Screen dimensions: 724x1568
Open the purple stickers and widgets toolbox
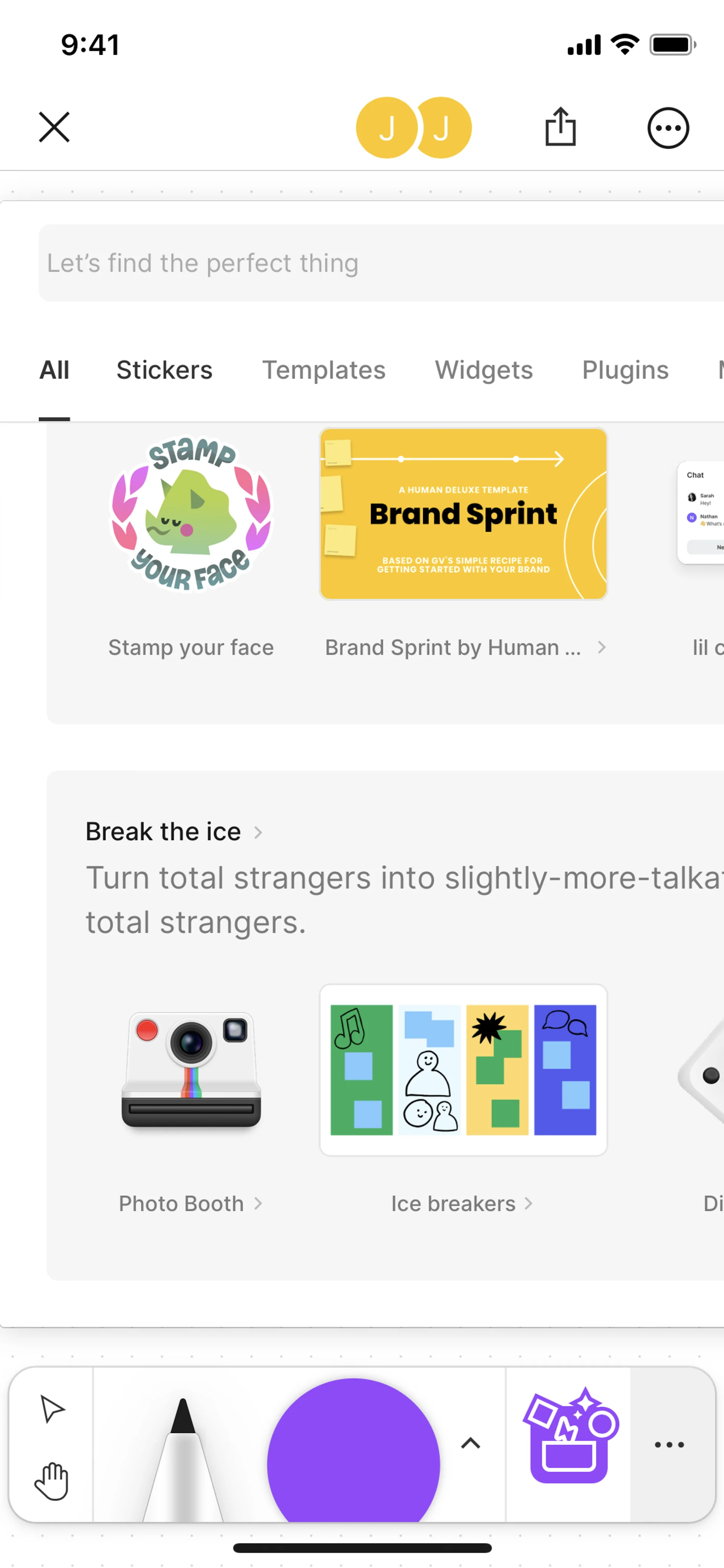(570, 1436)
